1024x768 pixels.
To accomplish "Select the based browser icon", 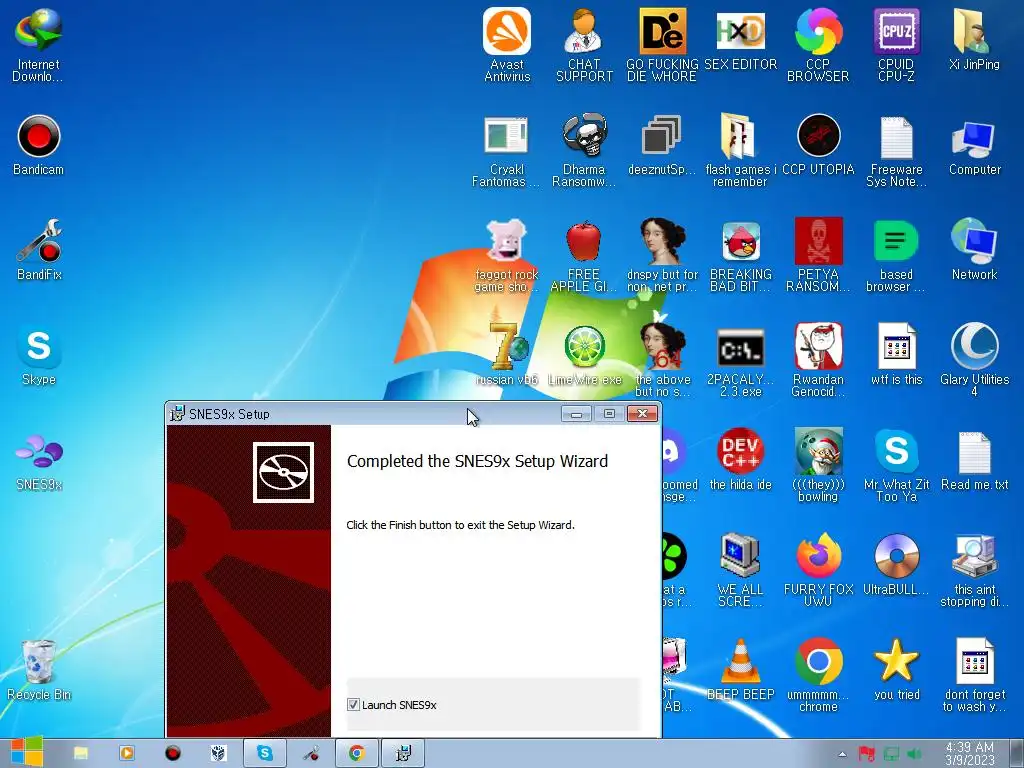I will pos(896,255).
